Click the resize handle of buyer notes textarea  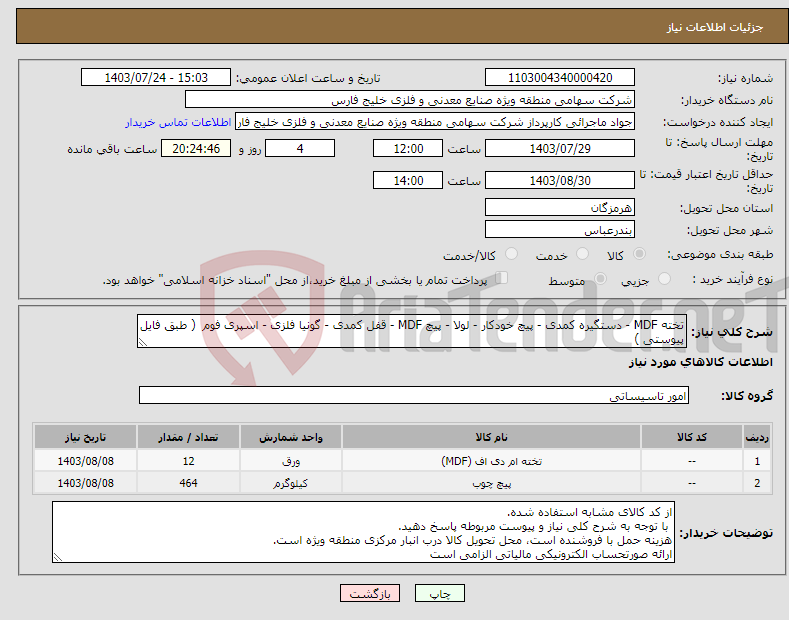click(x=58, y=557)
